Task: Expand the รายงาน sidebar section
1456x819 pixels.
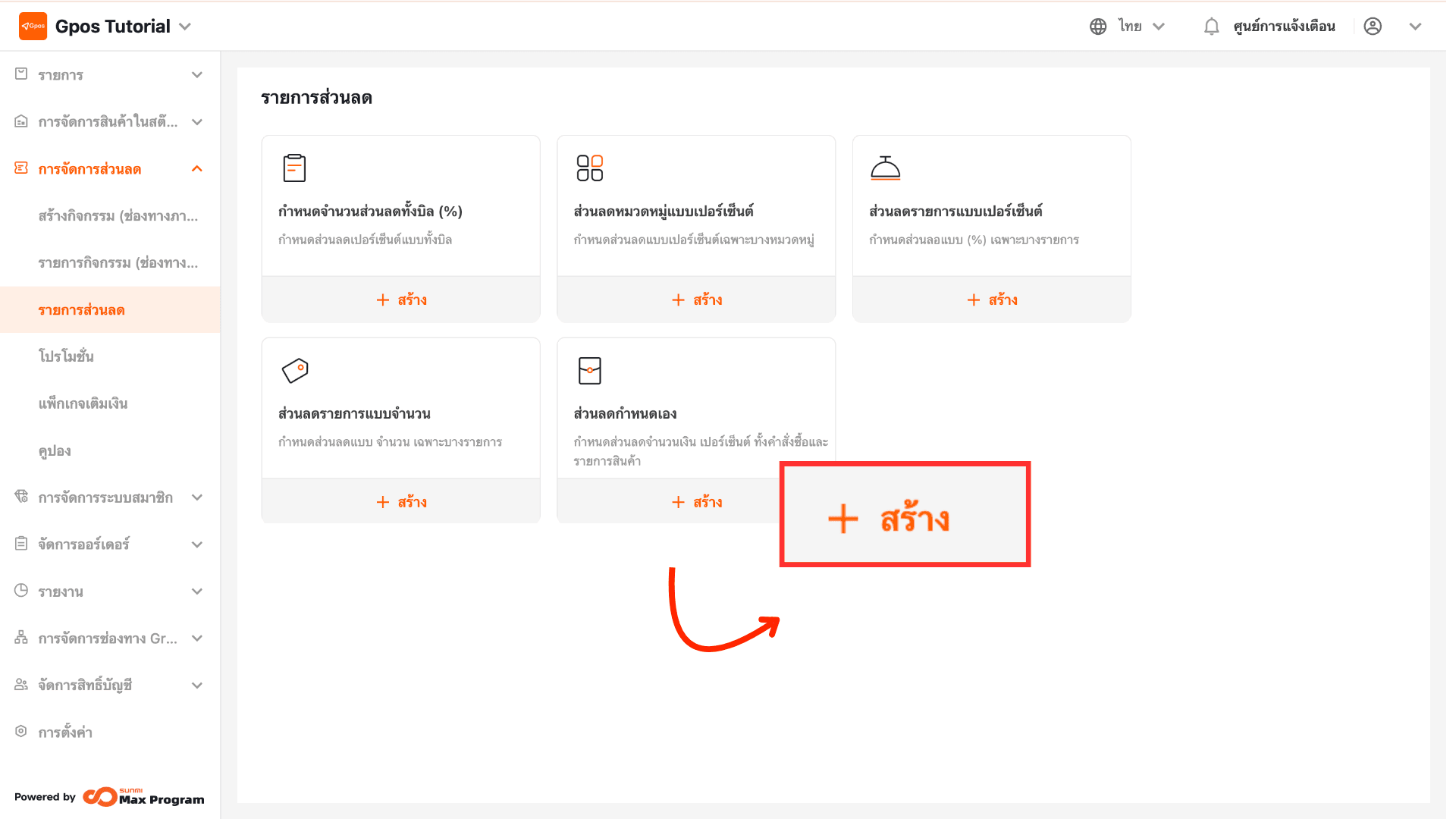Action: (x=197, y=591)
